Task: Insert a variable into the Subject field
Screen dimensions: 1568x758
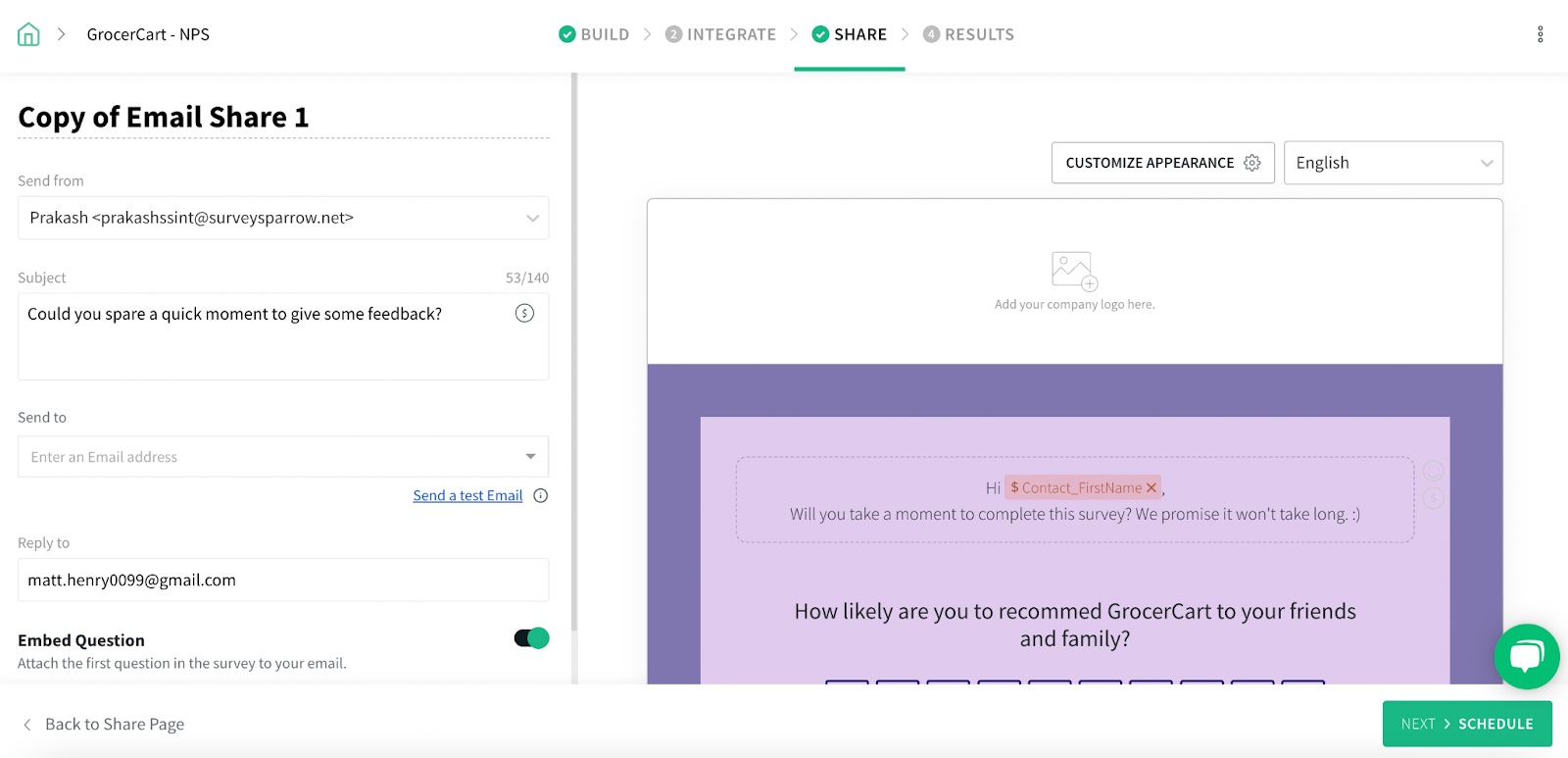Action: coord(524,314)
